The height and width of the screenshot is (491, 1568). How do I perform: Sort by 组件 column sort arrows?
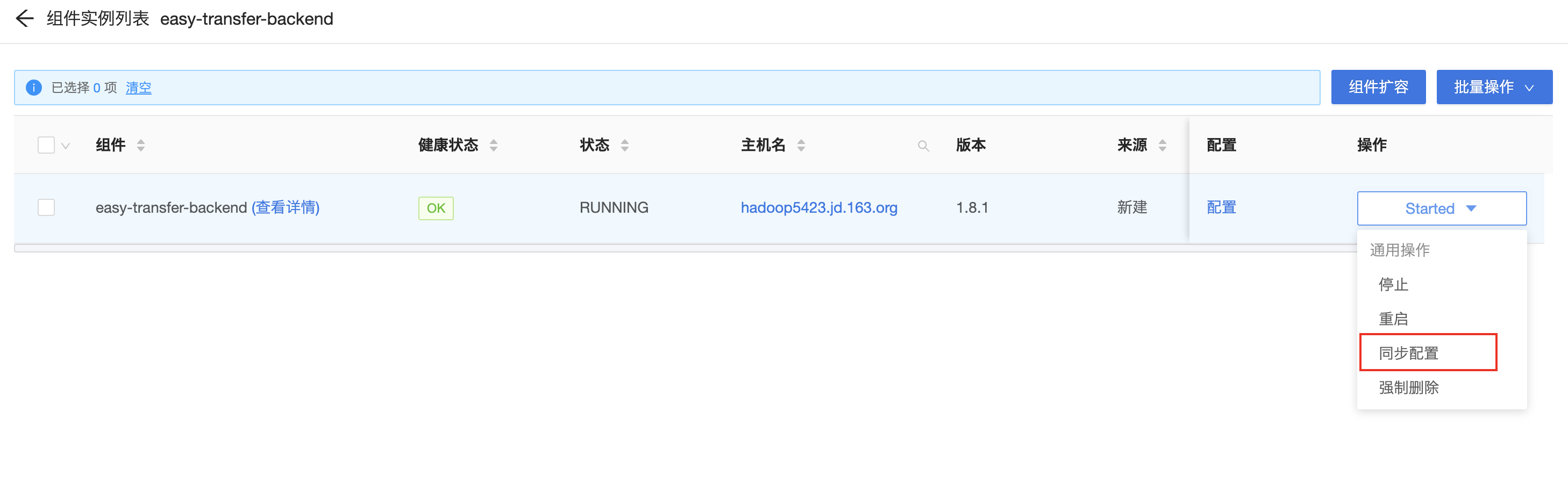point(140,146)
